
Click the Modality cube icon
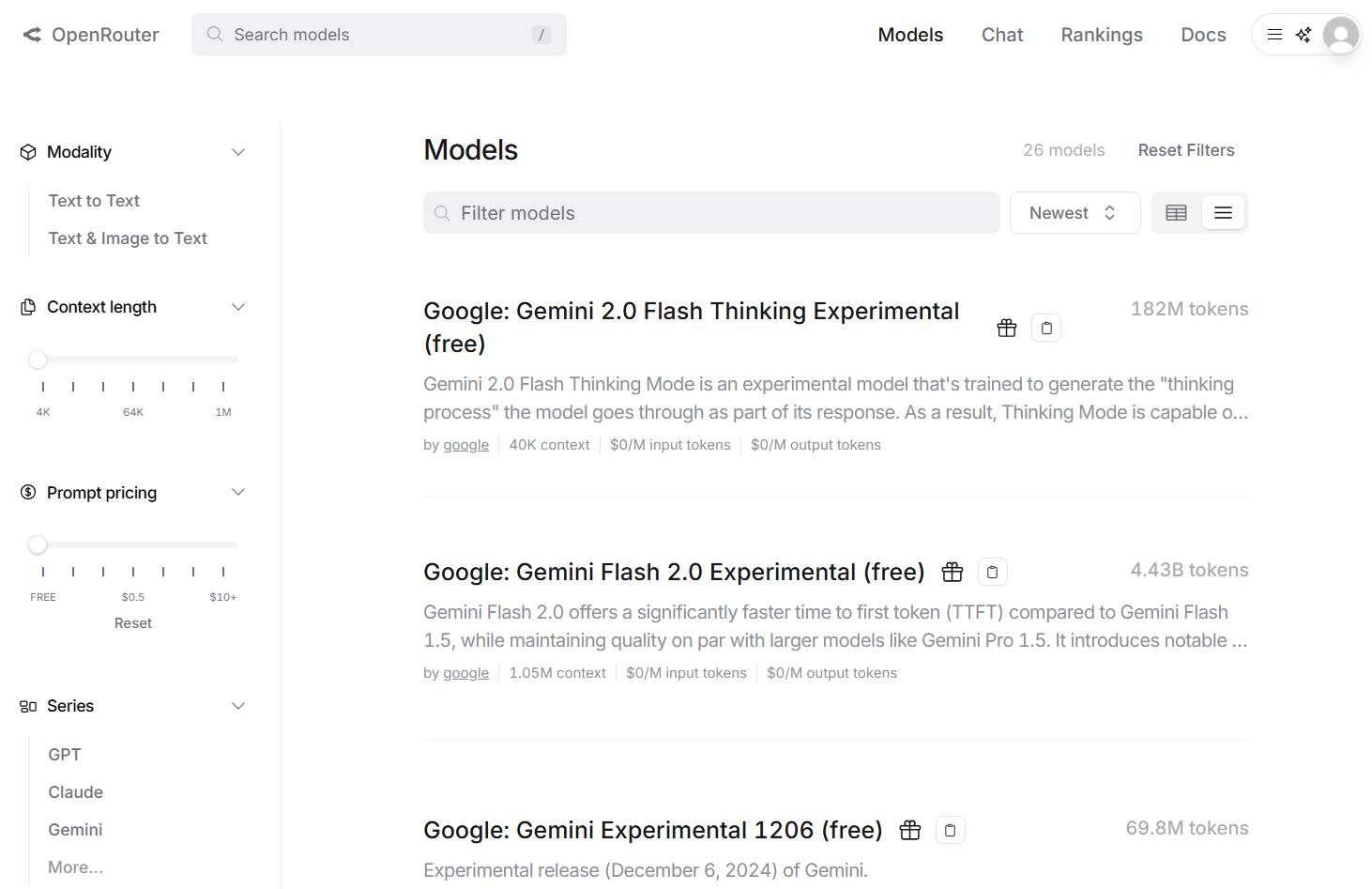(28, 152)
